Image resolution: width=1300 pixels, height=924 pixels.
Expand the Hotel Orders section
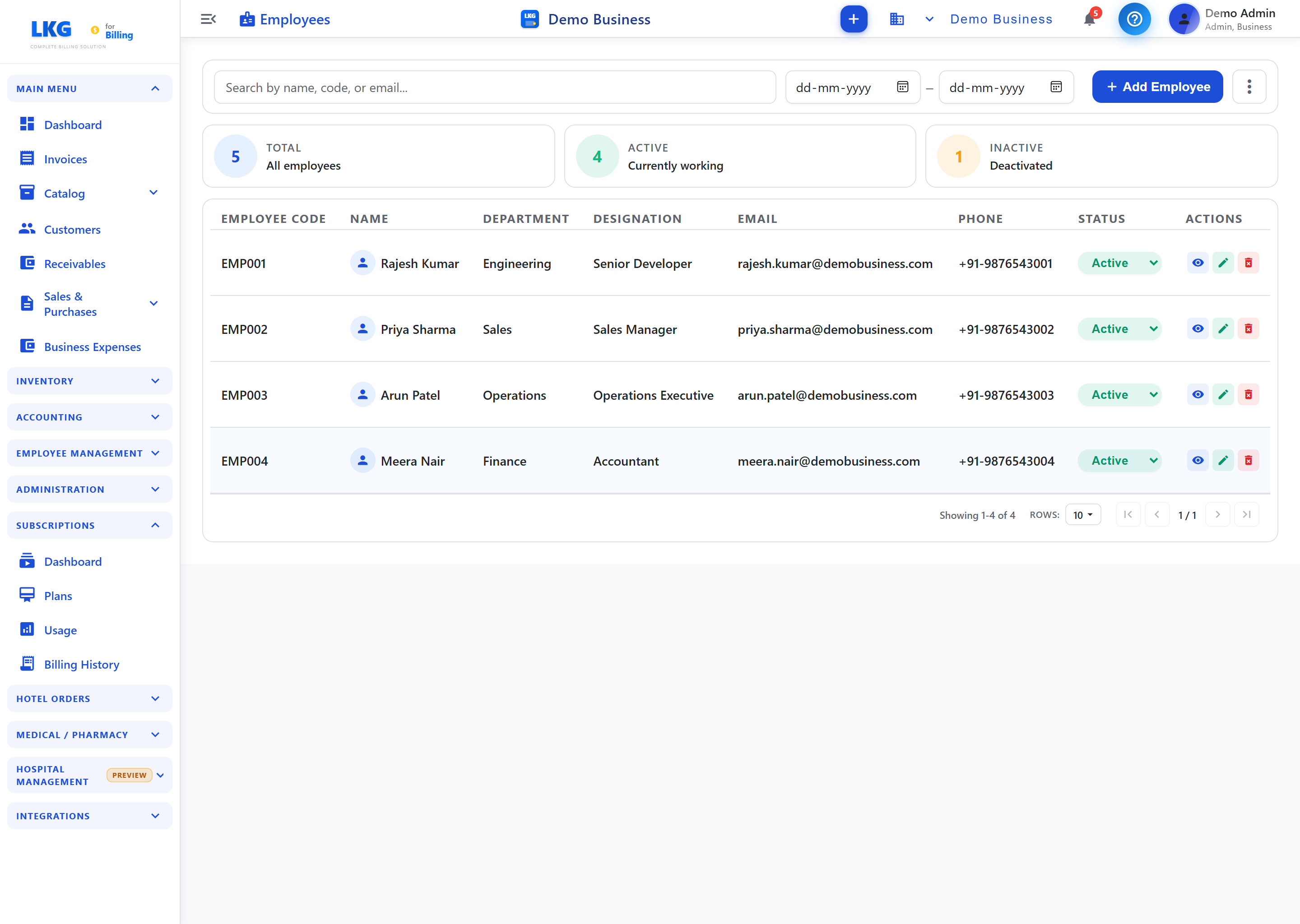[x=89, y=699]
